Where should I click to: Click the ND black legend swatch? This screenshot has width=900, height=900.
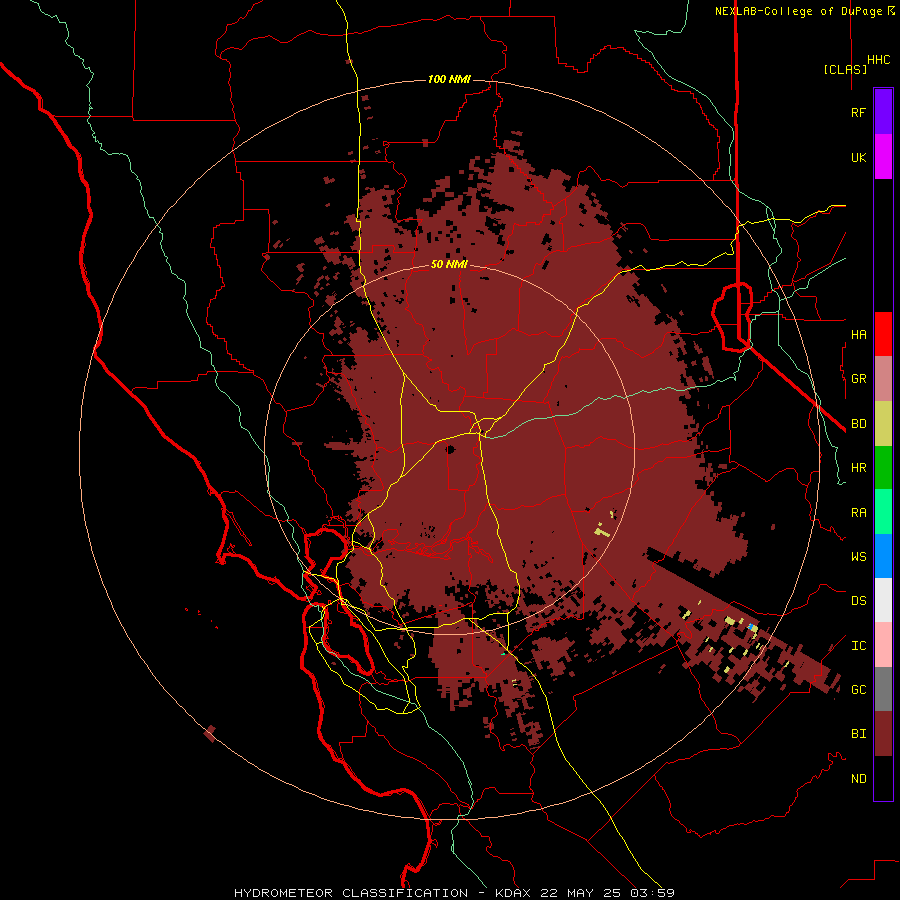pyautogui.click(x=883, y=778)
